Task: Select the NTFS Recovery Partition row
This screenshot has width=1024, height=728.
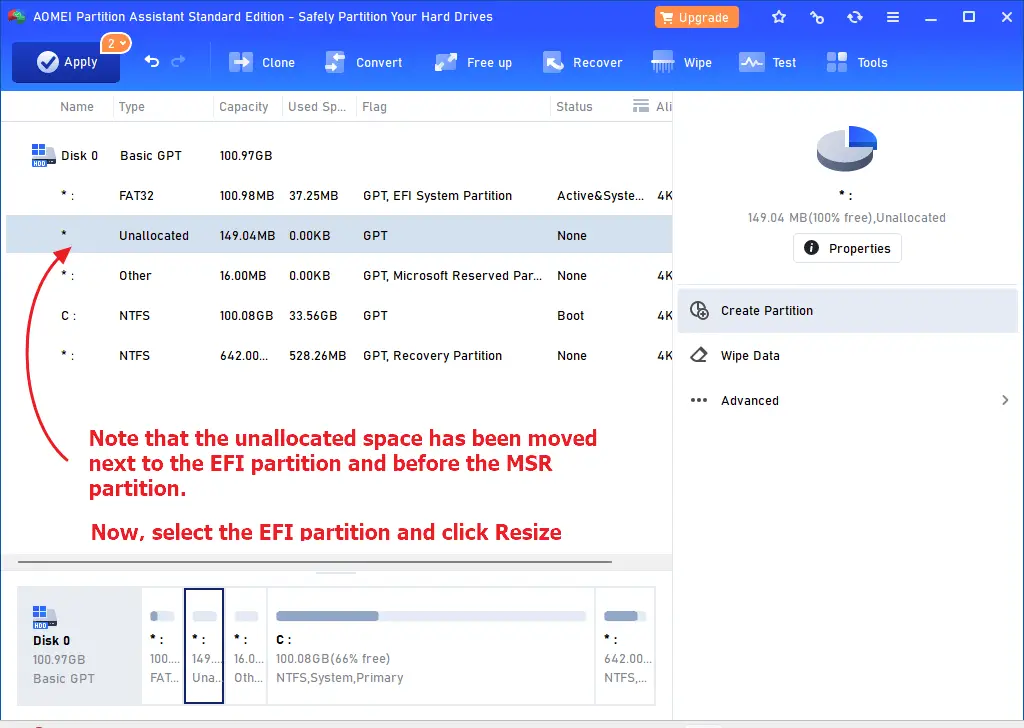Action: [339, 355]
